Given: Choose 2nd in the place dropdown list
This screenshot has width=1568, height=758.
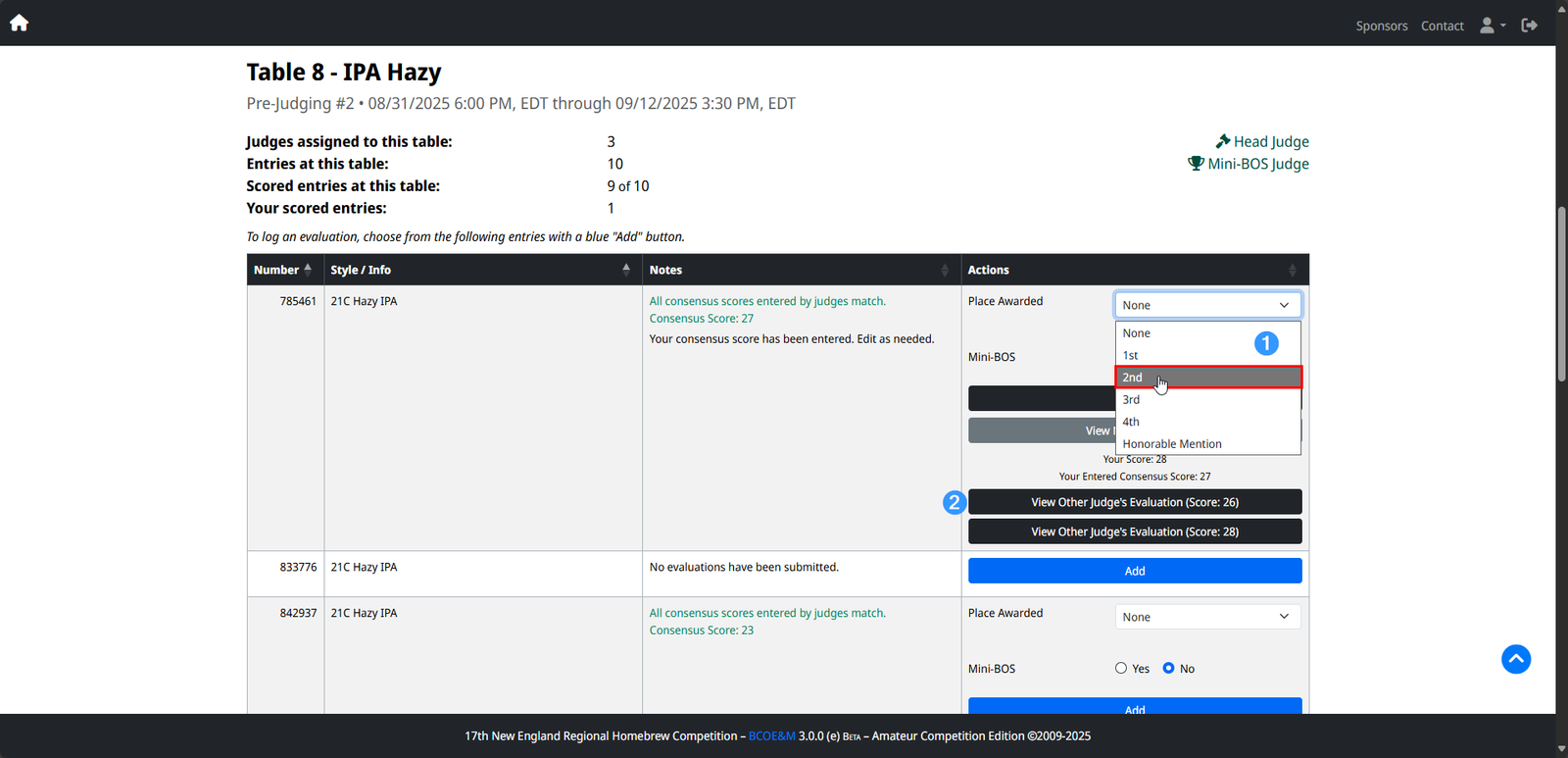Looking at the screenshot, I should tap(1207, 378).
